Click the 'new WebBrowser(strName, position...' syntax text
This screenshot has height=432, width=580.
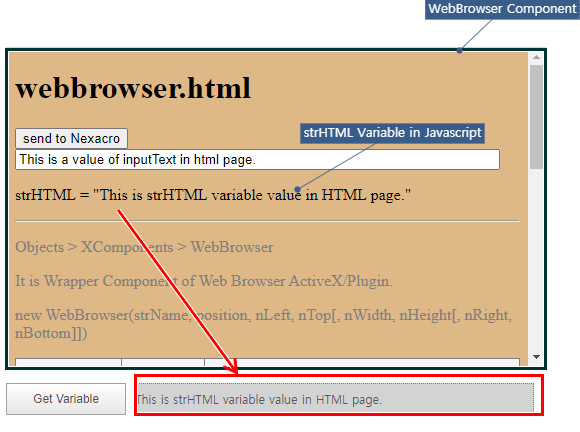tap(263, 324)
